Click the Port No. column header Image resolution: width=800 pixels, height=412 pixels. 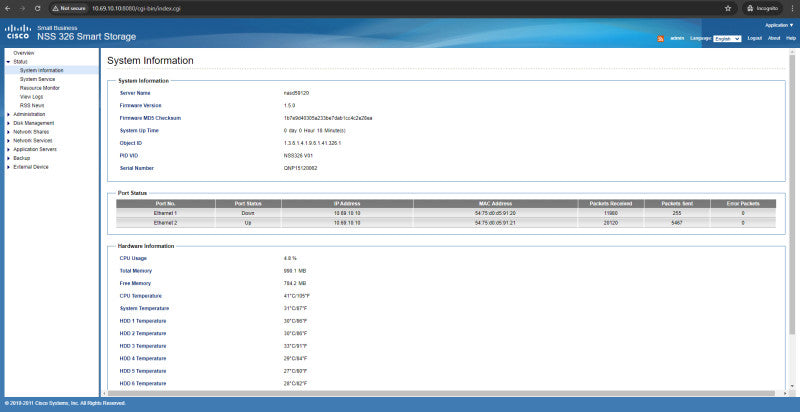pos(166,203)
